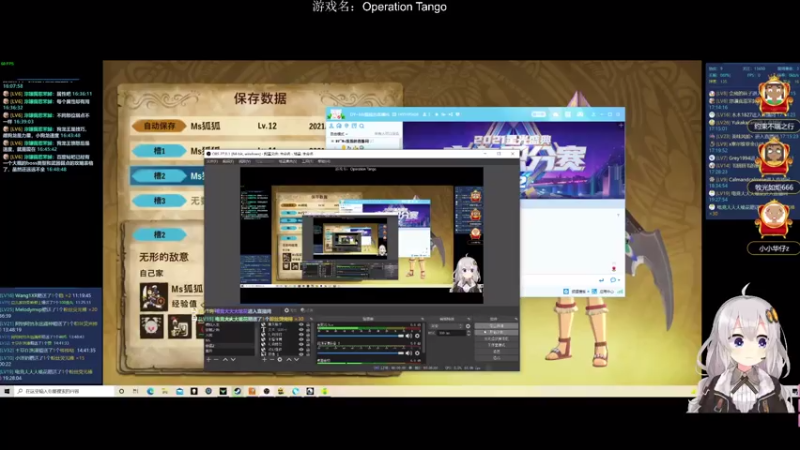This screenshot has width=800, height=450.
Task: Mute the second audio mixer channel
Action: 408,353
